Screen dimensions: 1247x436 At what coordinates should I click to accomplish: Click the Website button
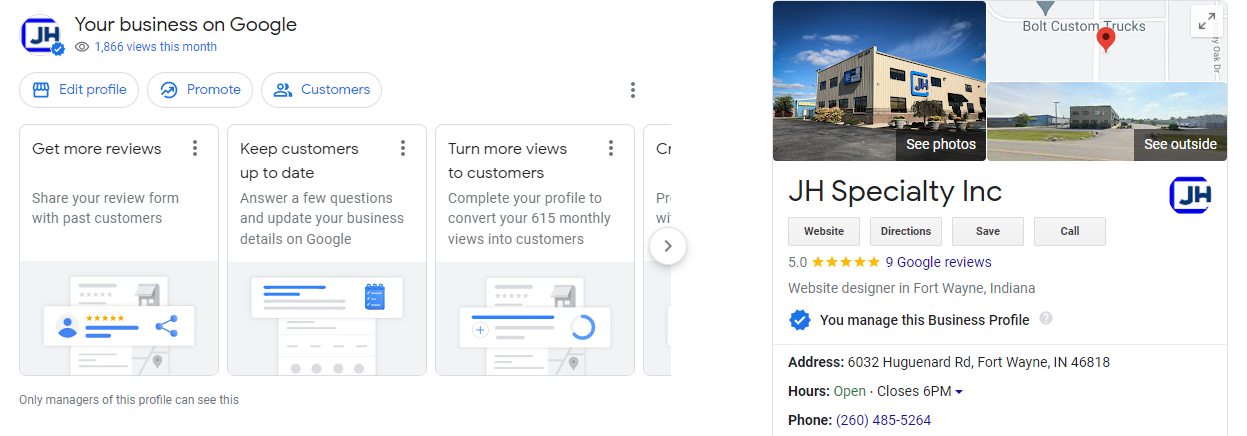click(x=824, y=231)
